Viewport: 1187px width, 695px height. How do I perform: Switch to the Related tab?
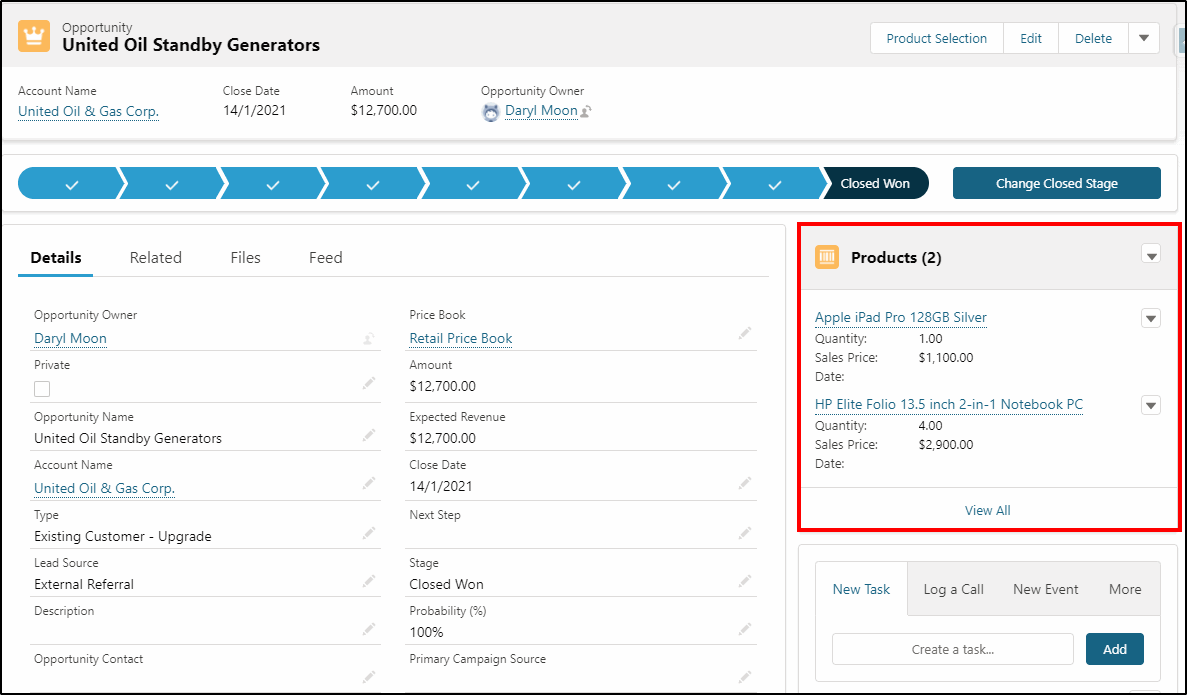[155, 257]
